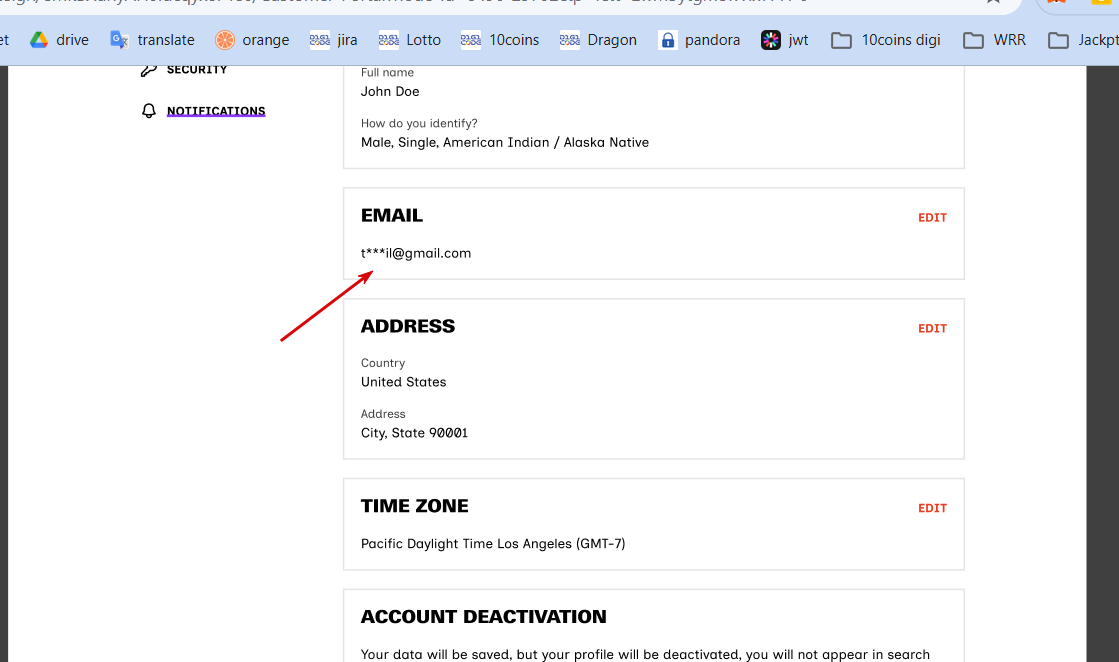The height and width of the screenshot is (662, 1119).
Task: Click the notifications bell icon in sidebar
Action: (148, 111)
